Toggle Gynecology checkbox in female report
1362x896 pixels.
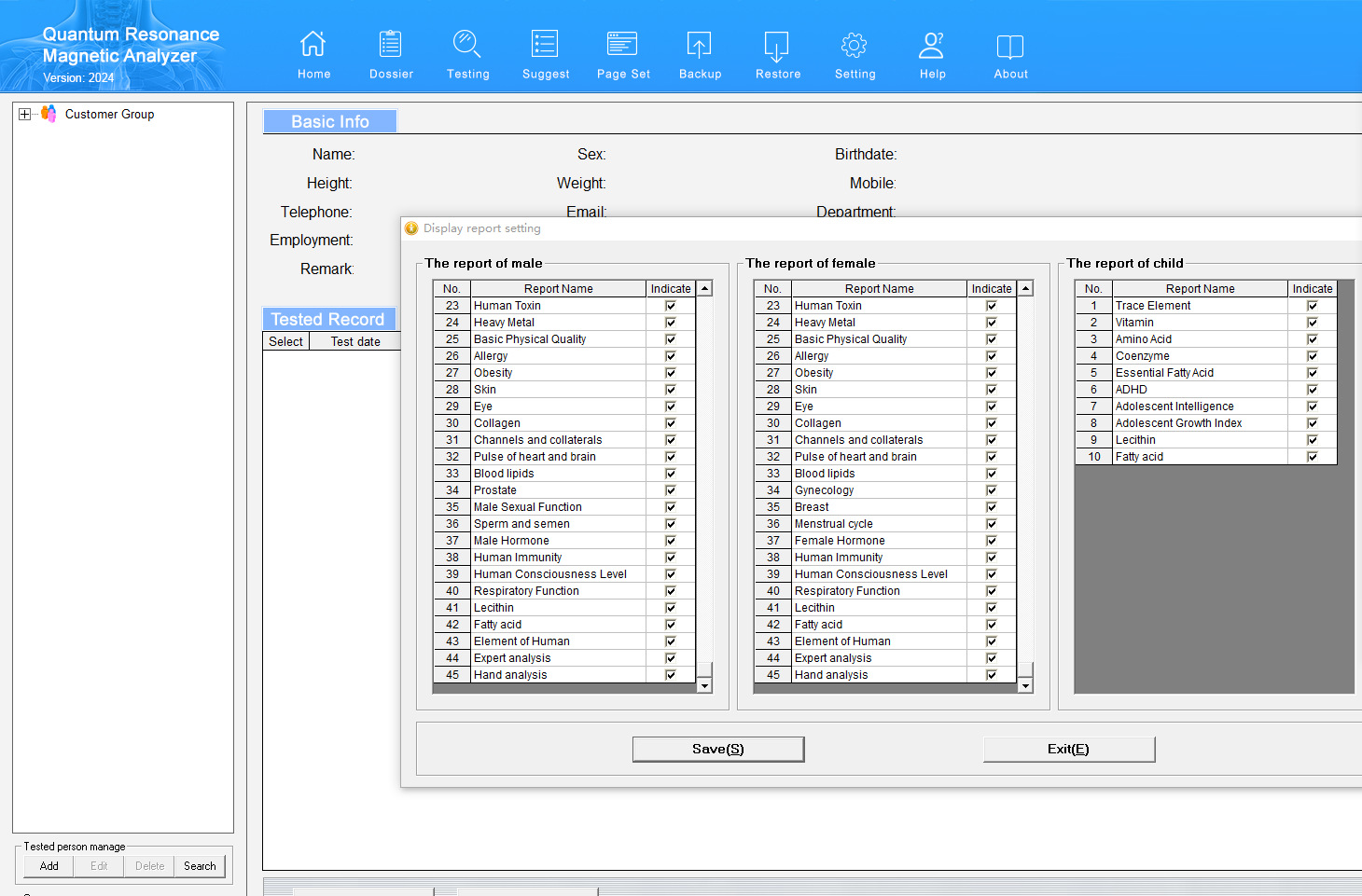(x=992, y=490)
